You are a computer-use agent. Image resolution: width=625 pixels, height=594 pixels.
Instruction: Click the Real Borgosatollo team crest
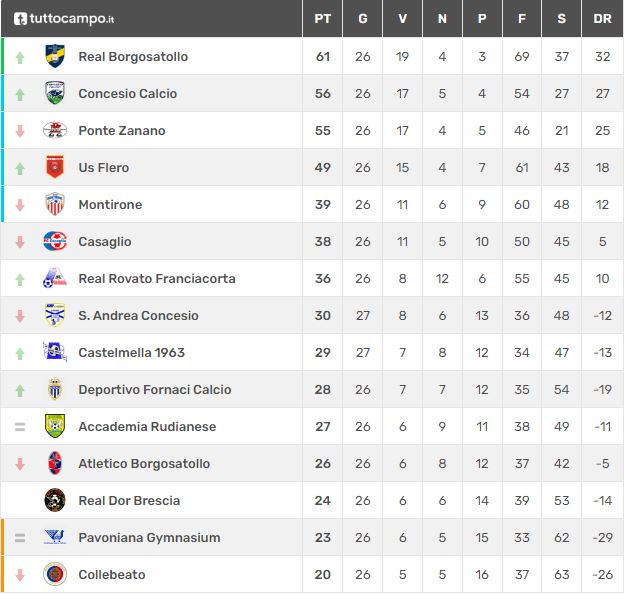coord(55,56)
